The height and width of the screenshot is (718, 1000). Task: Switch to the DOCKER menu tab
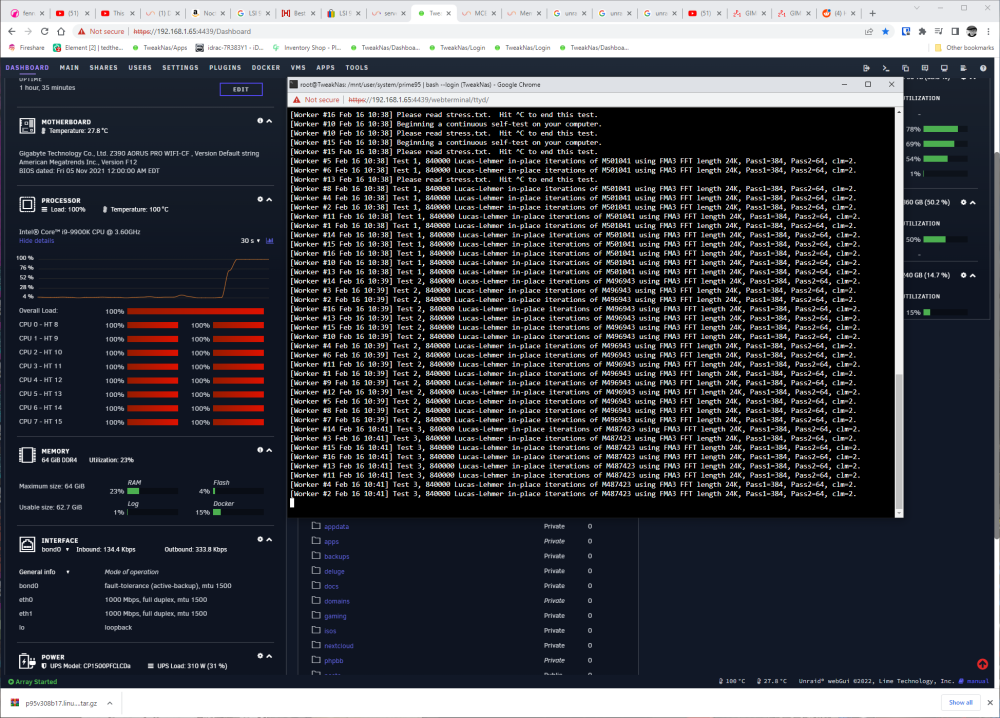(266, 68)
